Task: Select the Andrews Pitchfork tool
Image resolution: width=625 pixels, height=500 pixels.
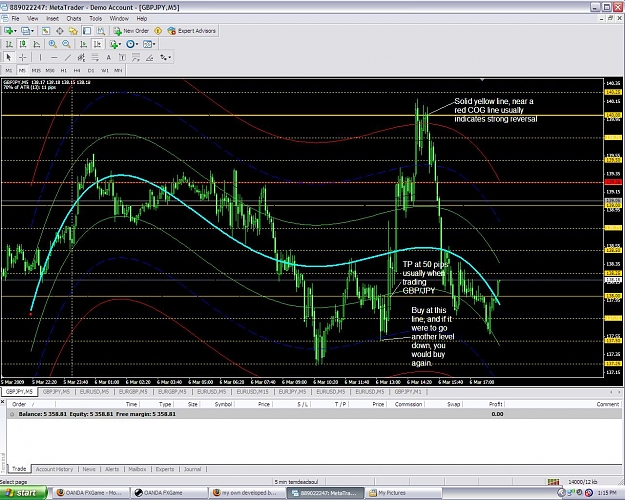Action: (x=136, y=57)
